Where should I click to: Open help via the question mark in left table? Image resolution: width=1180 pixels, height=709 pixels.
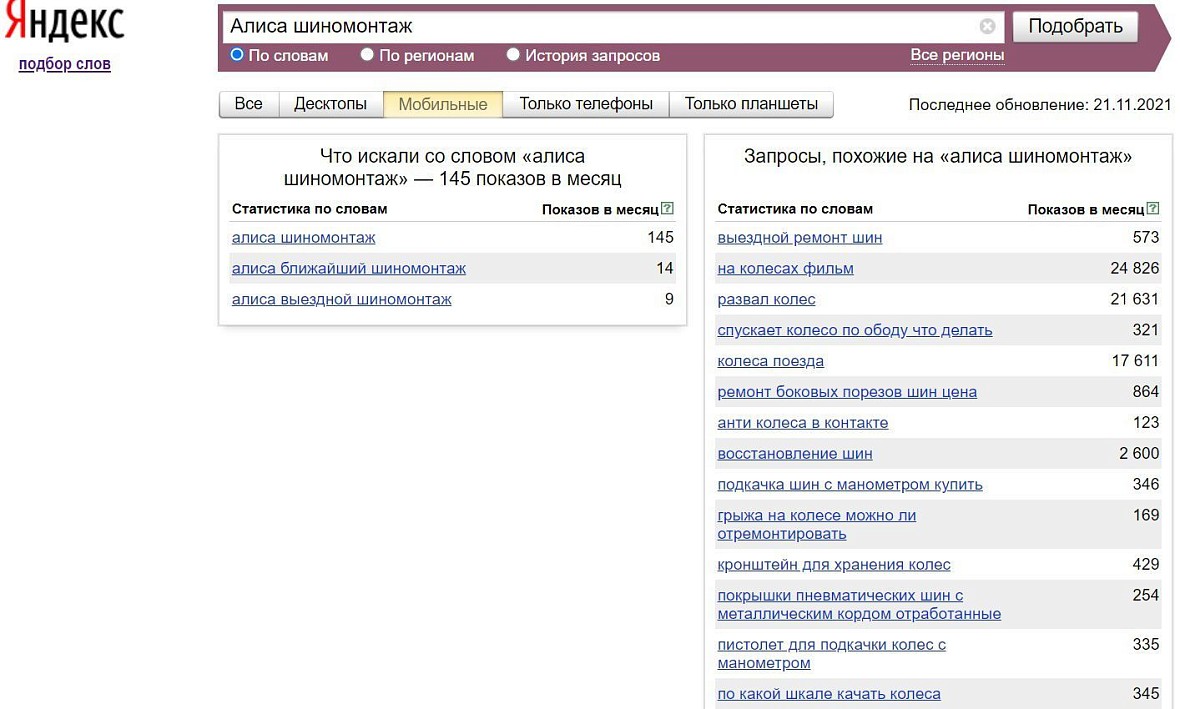coord(668,208)
